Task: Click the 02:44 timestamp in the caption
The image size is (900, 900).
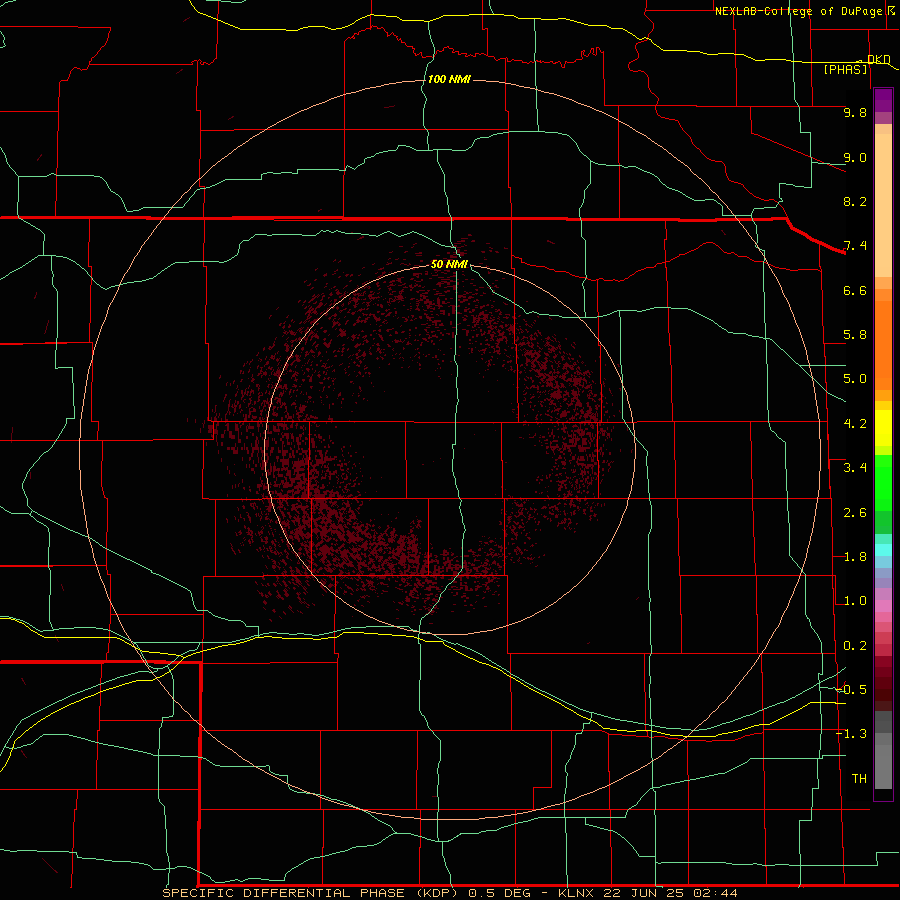Action: coord(716,893)
